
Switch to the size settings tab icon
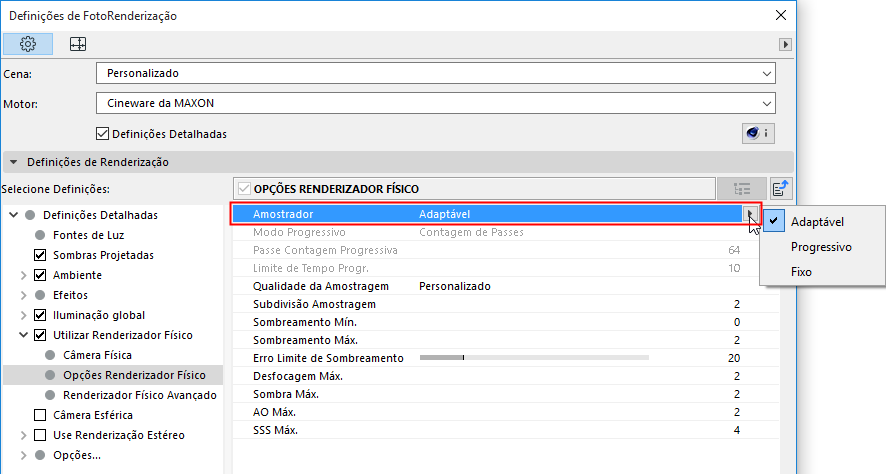[78, 44]
